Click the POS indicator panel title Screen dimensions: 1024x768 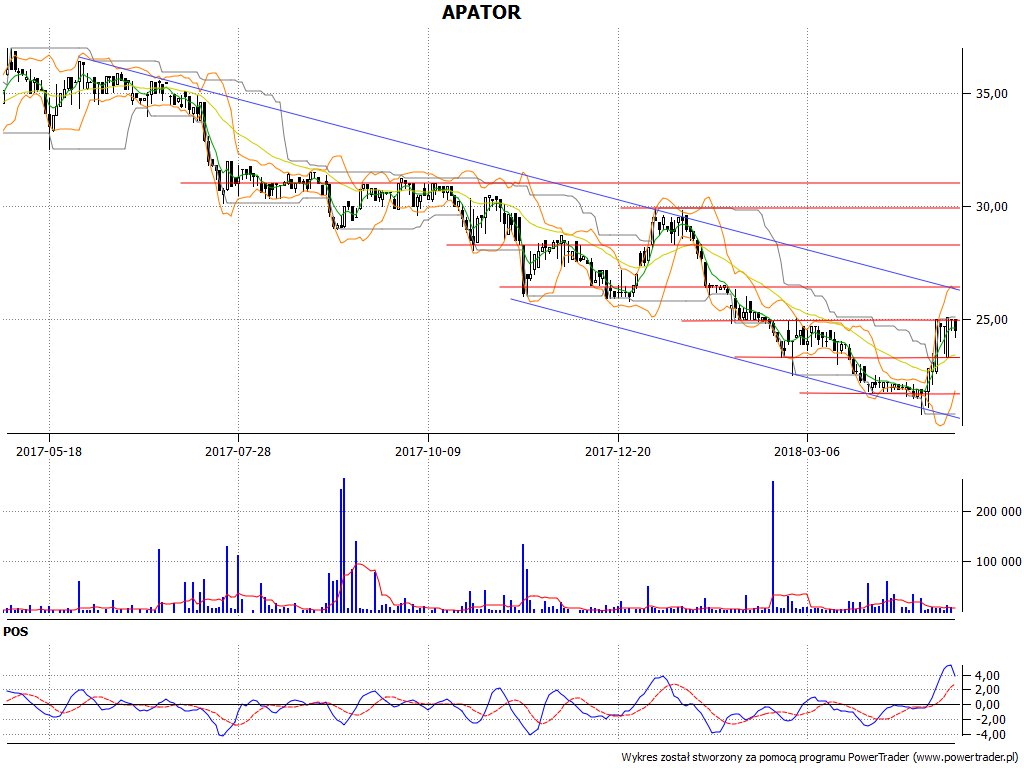[x=16, y=632]
